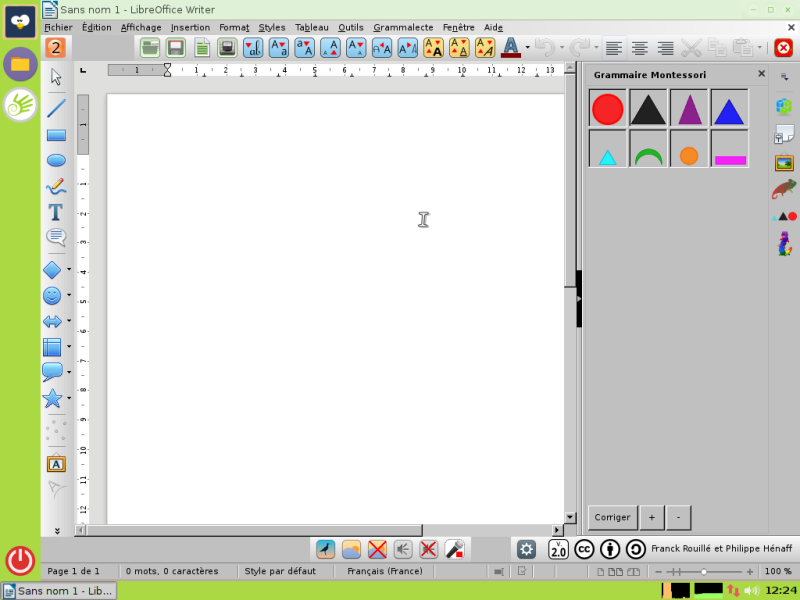Center align text
This screenshot has height=600, width=800.
tap(640, 48)
